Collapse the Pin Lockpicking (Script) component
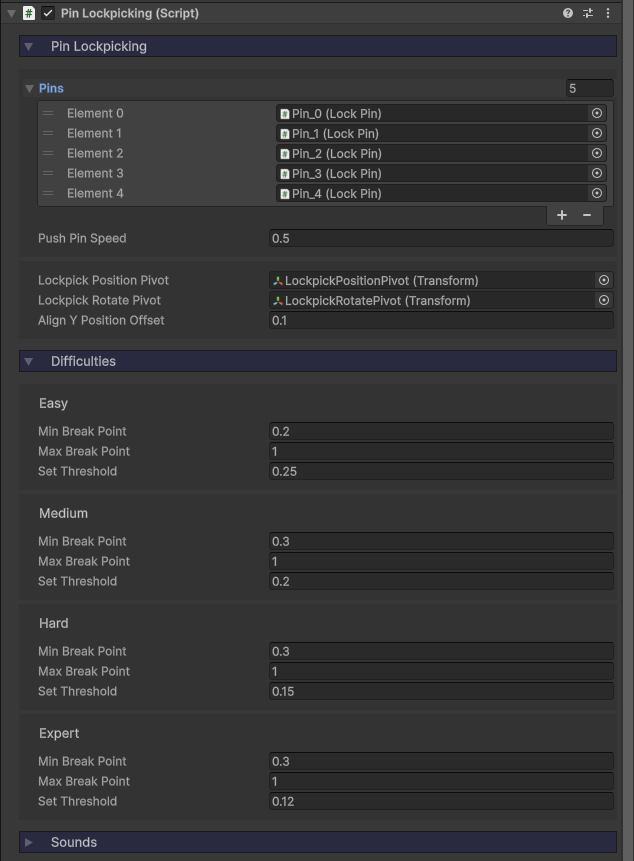This screenshot has height=861, width=634. click(x=12, y=14)
